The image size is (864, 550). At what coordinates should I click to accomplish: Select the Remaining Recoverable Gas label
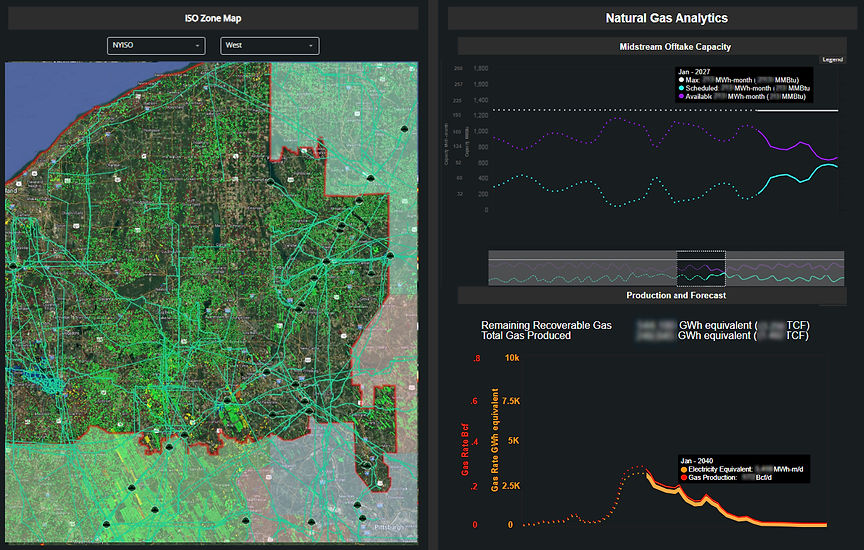[546, 325]
